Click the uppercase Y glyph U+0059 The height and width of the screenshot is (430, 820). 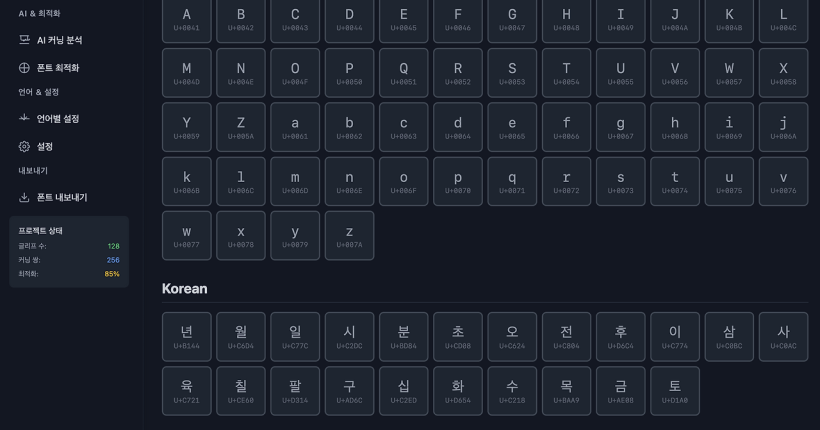187,127
